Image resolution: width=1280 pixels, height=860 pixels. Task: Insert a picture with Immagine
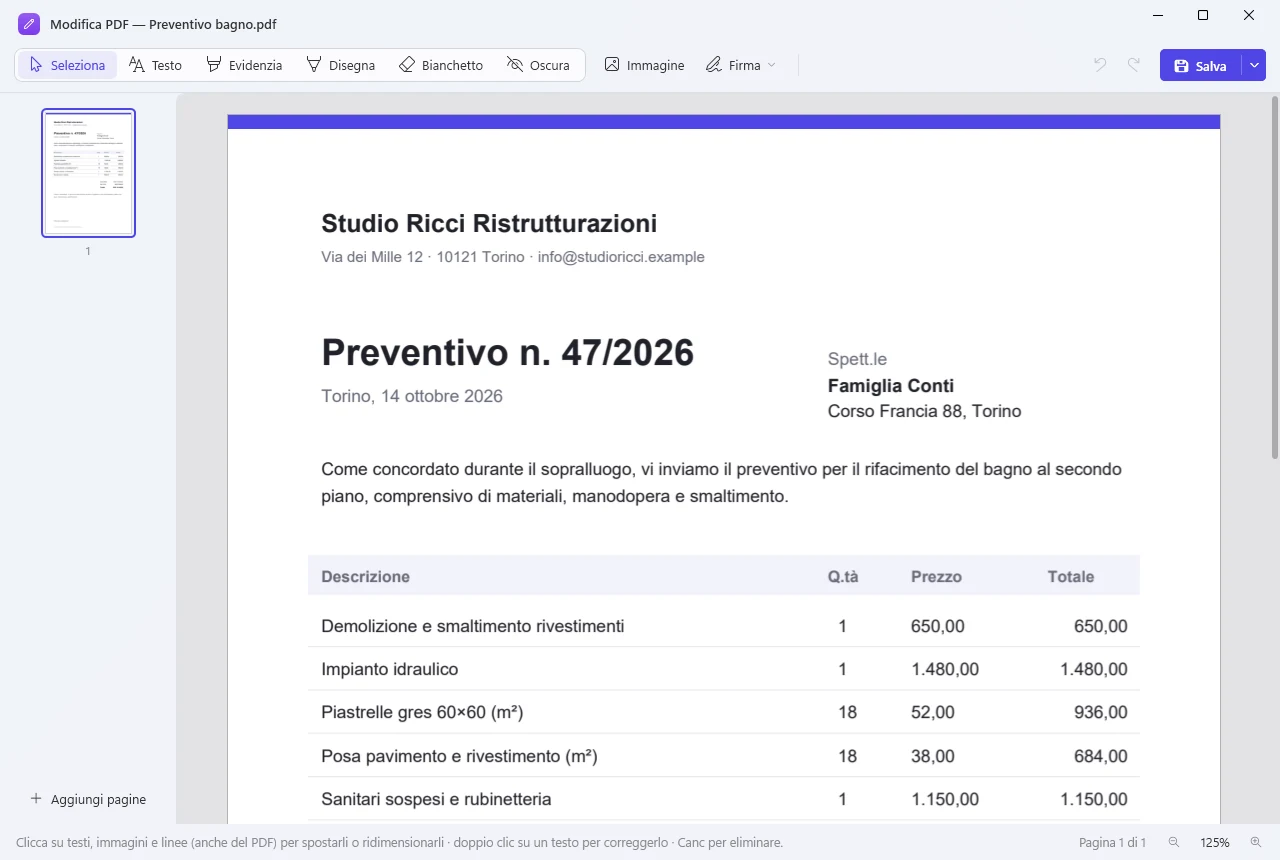click(644, 65)
